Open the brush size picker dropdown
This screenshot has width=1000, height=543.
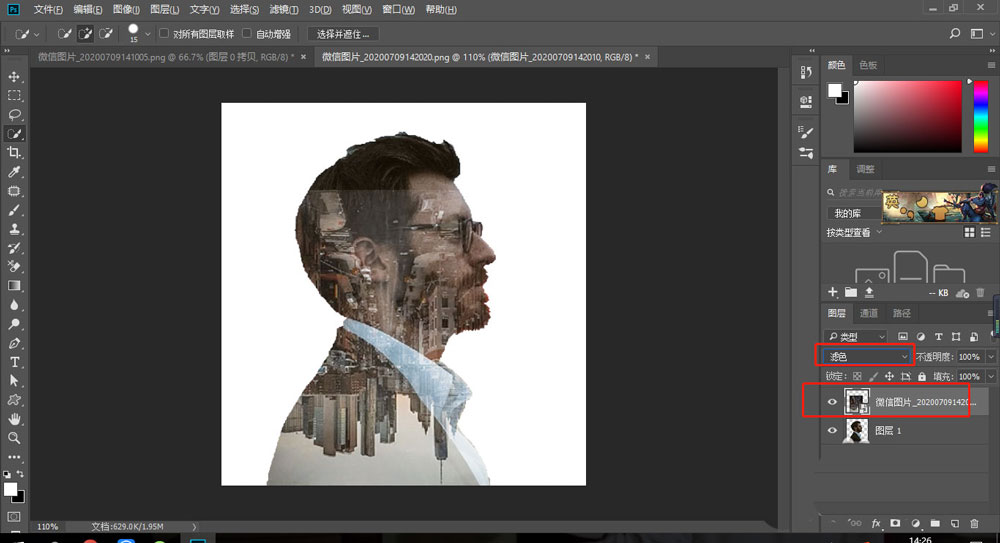tap(148, 36)
